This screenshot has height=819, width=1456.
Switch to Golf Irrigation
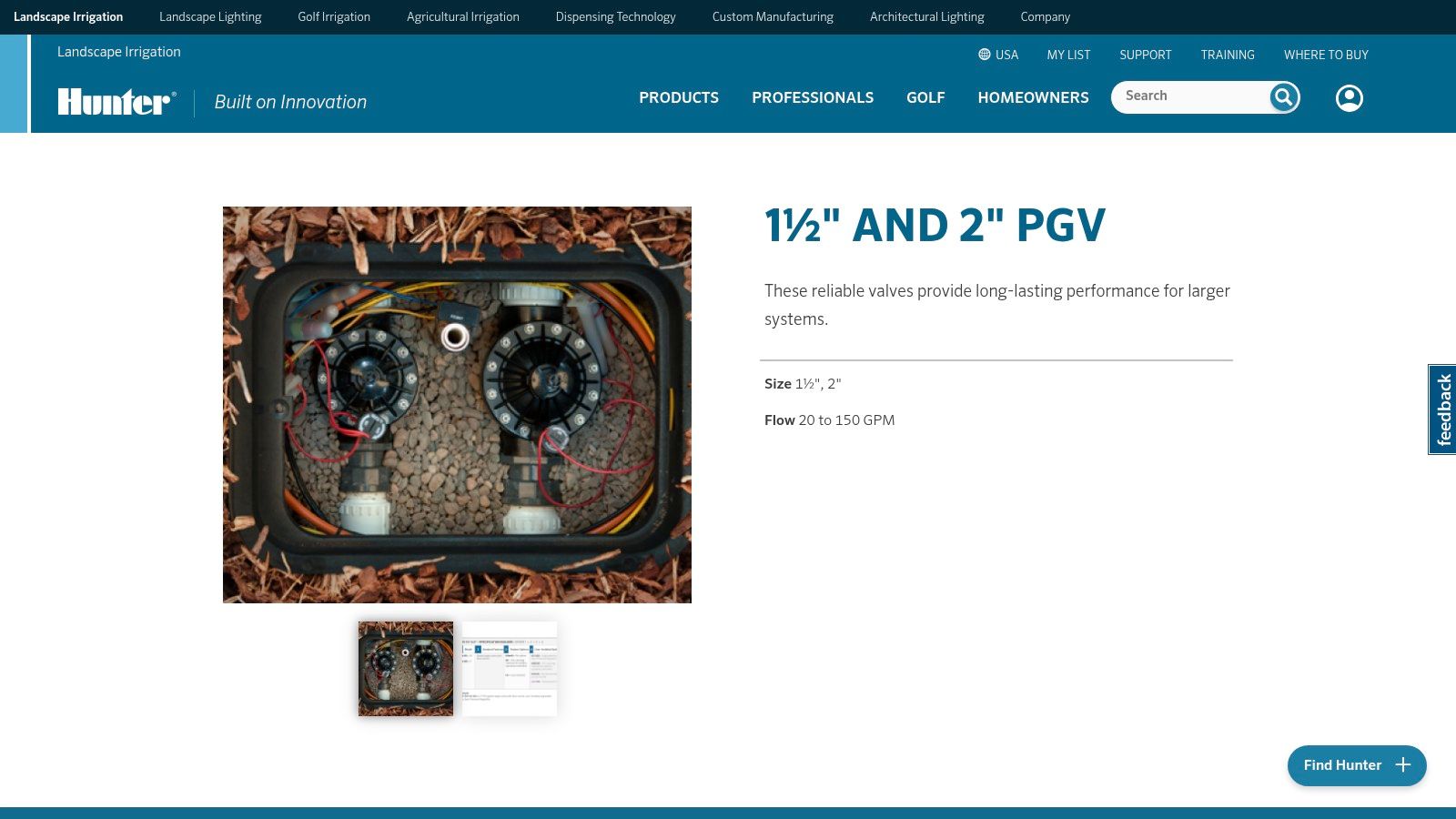[x=334, y=16]
